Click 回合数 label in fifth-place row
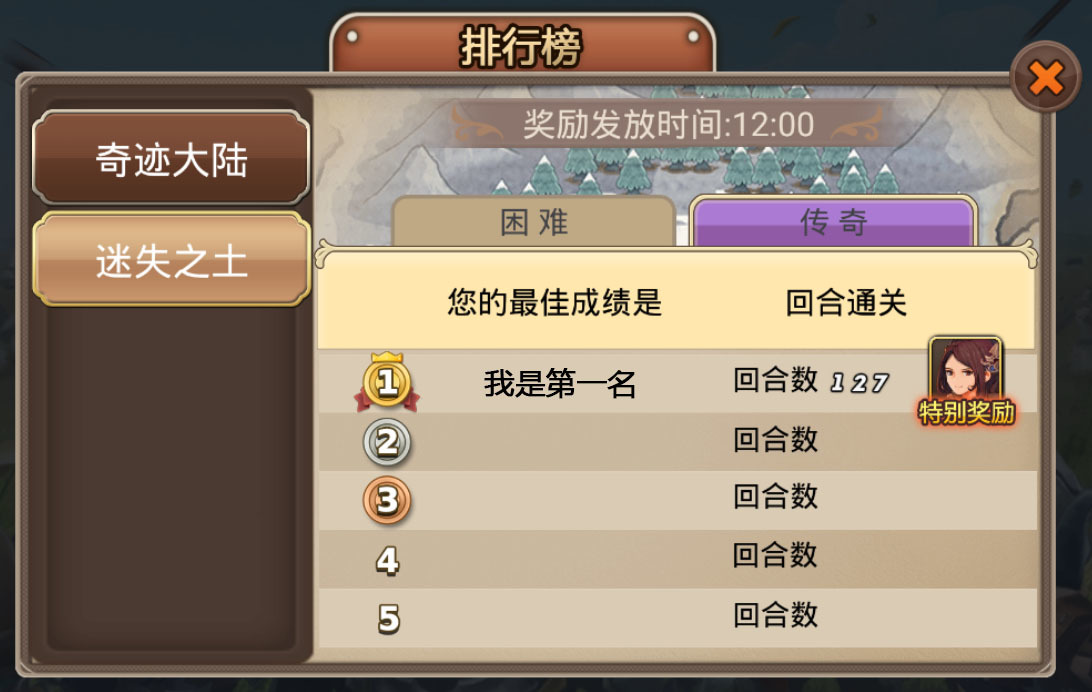 coord(775,615)
